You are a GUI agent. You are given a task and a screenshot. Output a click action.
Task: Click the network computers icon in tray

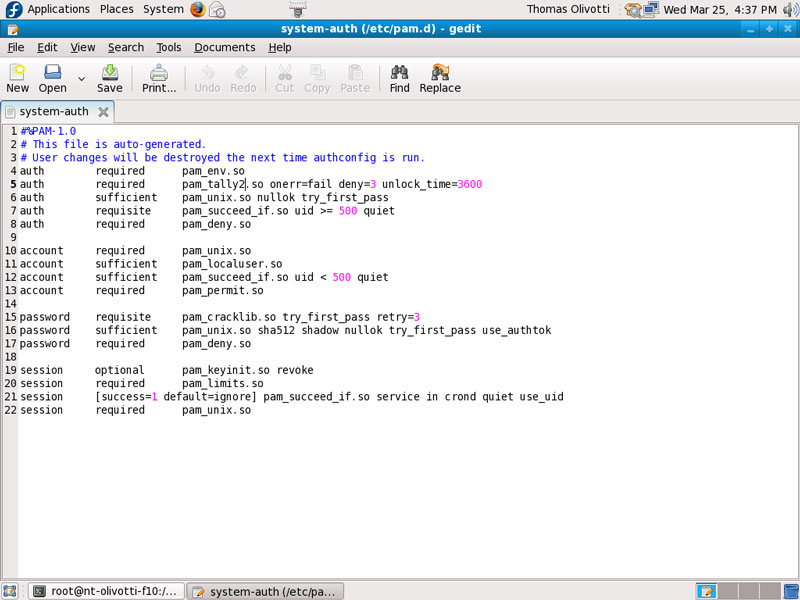point(651,9)
